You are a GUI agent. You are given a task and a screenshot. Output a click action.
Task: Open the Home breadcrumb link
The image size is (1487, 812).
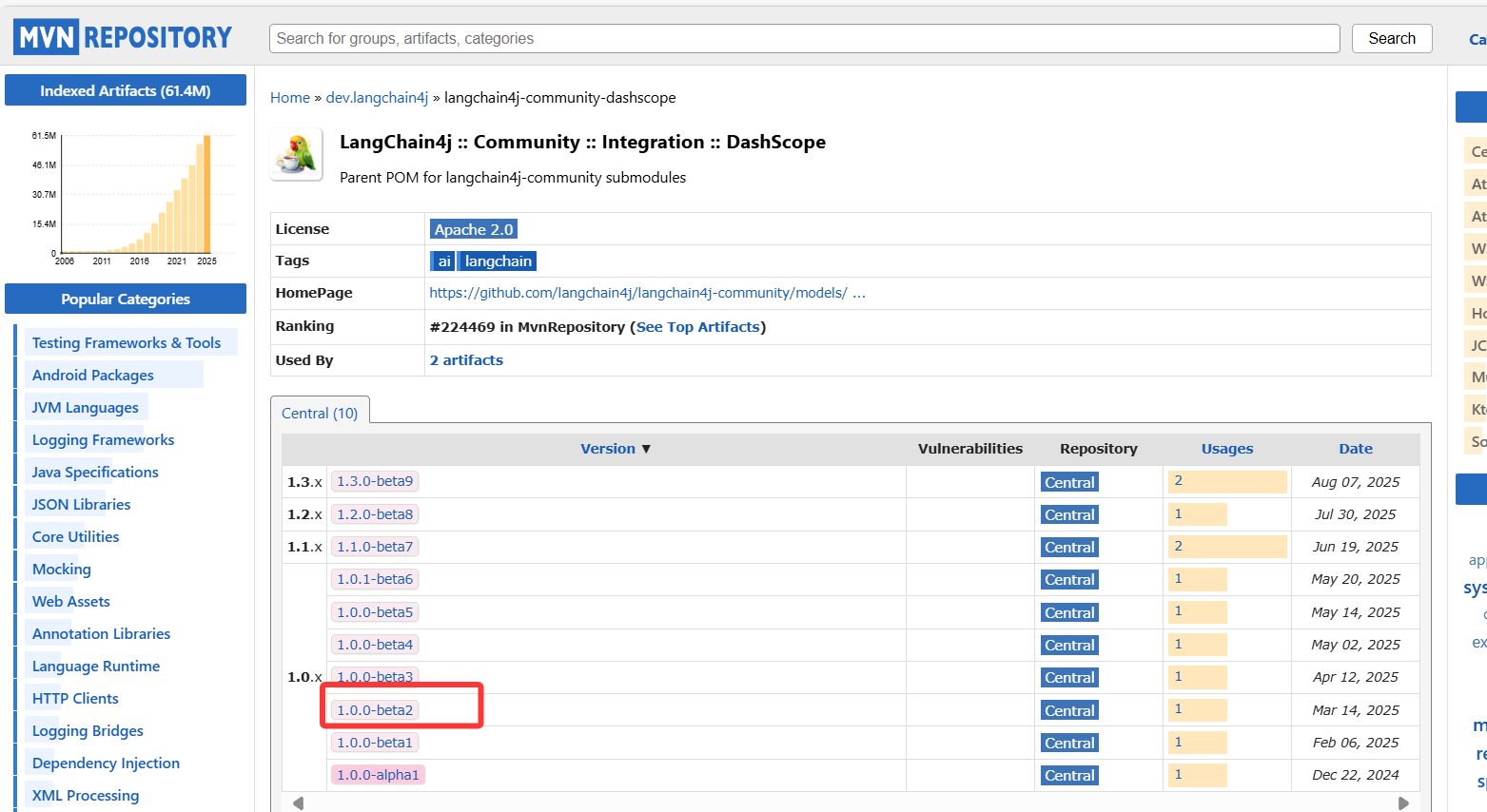tap(290, 98)
